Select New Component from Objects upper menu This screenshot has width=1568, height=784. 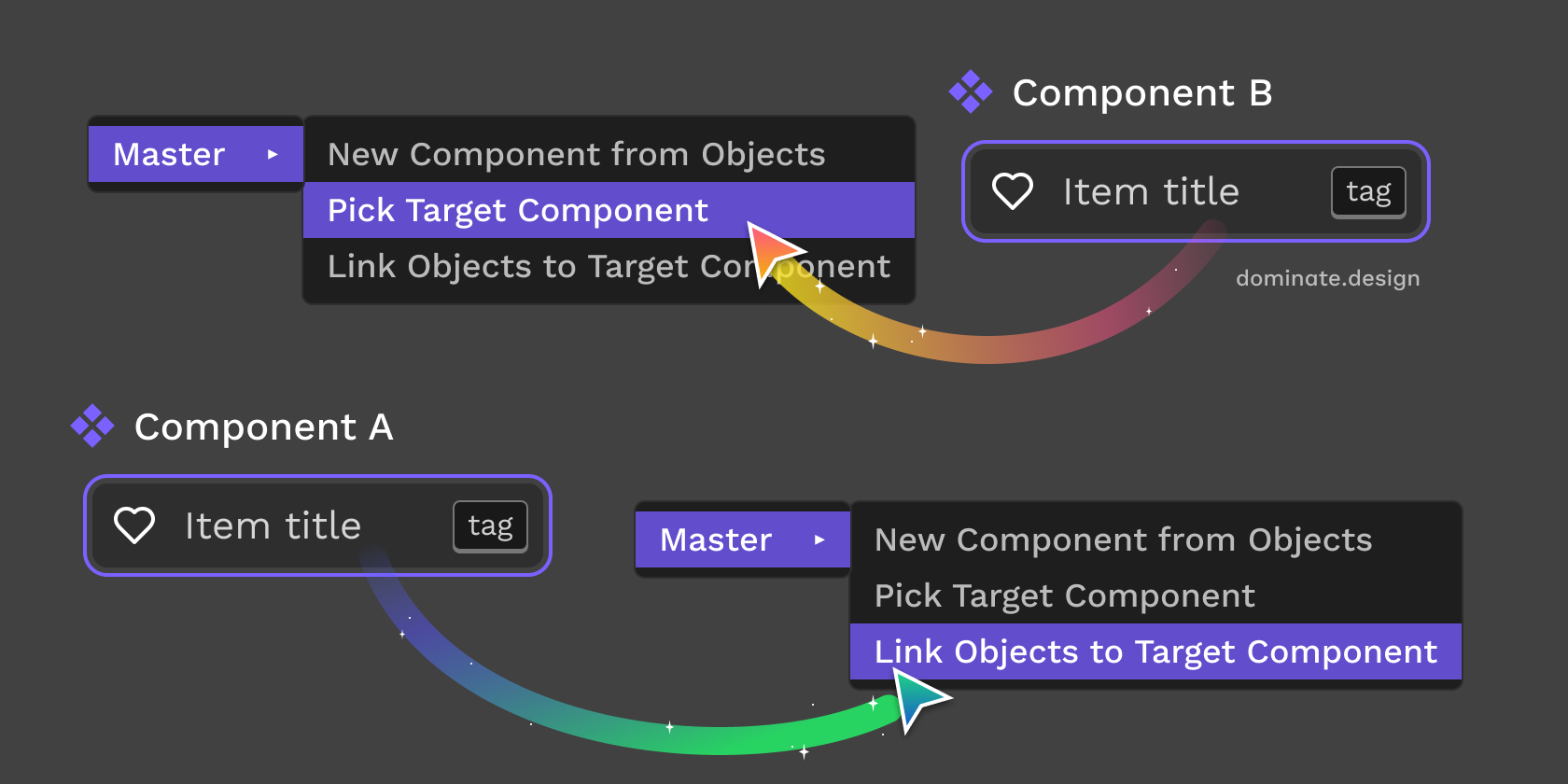pos(576,154)
